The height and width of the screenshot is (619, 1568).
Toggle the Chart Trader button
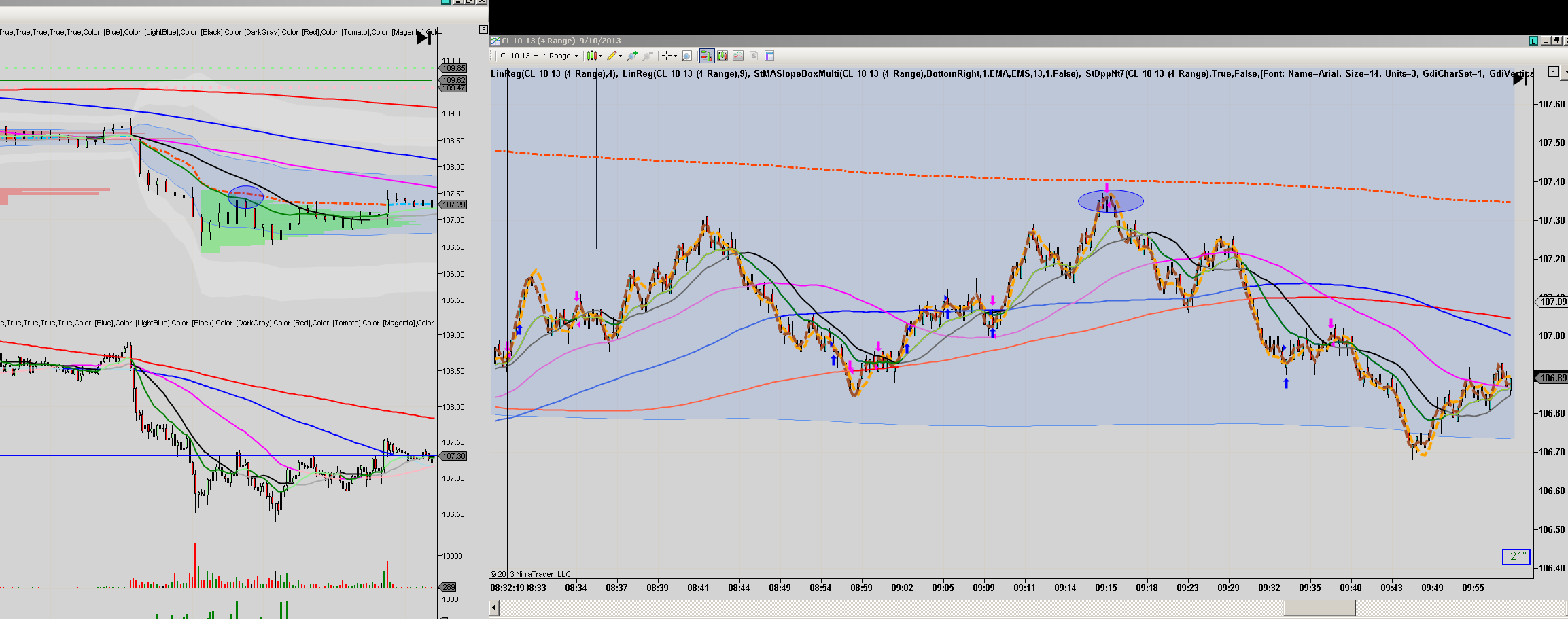[x=707, y=56]
